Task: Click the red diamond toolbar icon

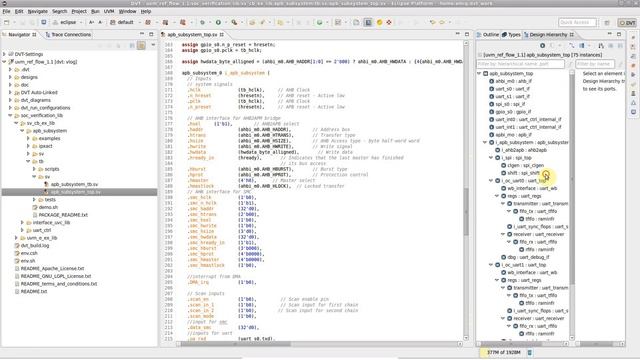Action: (x=389, y=22)
